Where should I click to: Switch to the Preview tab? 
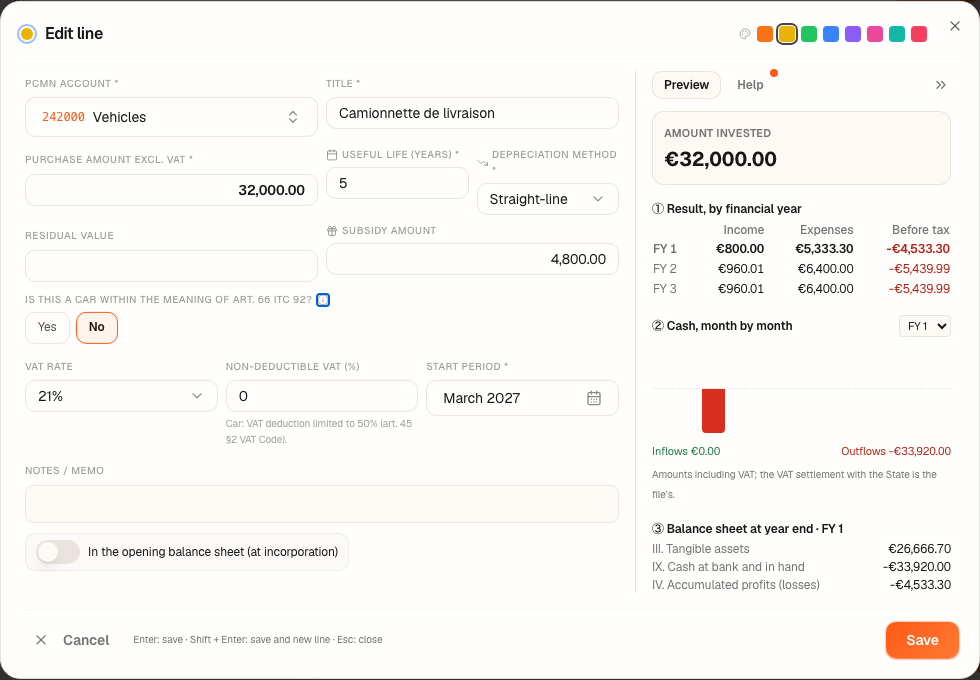[686, 85]
